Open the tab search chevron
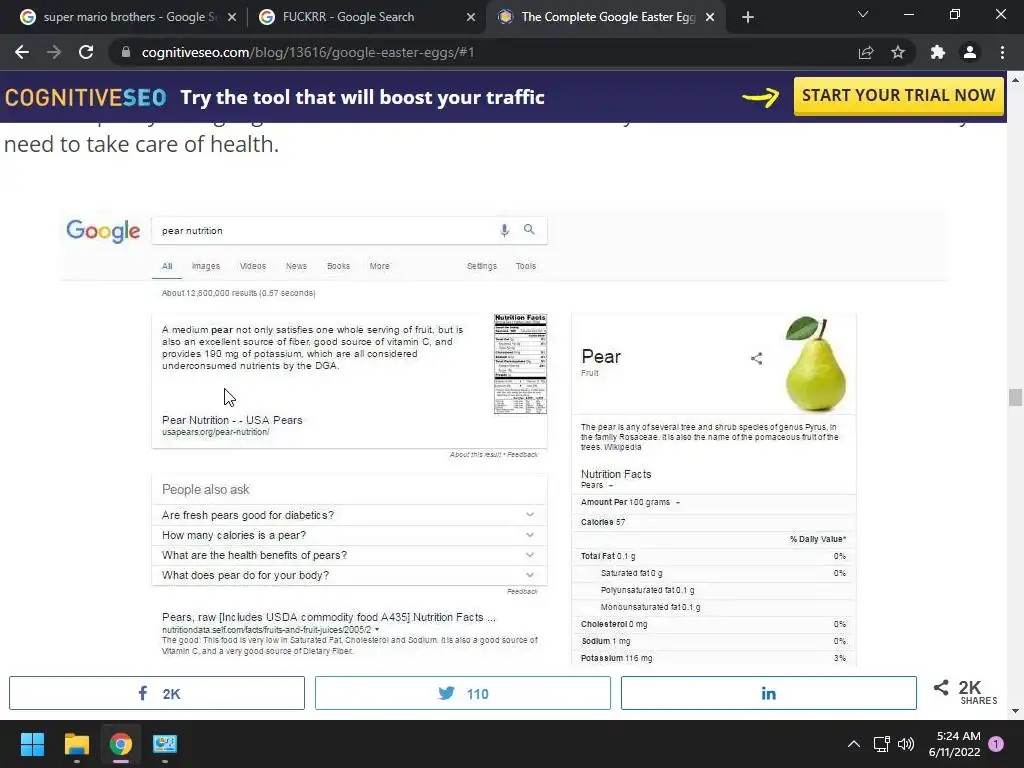 pos(863,14)
